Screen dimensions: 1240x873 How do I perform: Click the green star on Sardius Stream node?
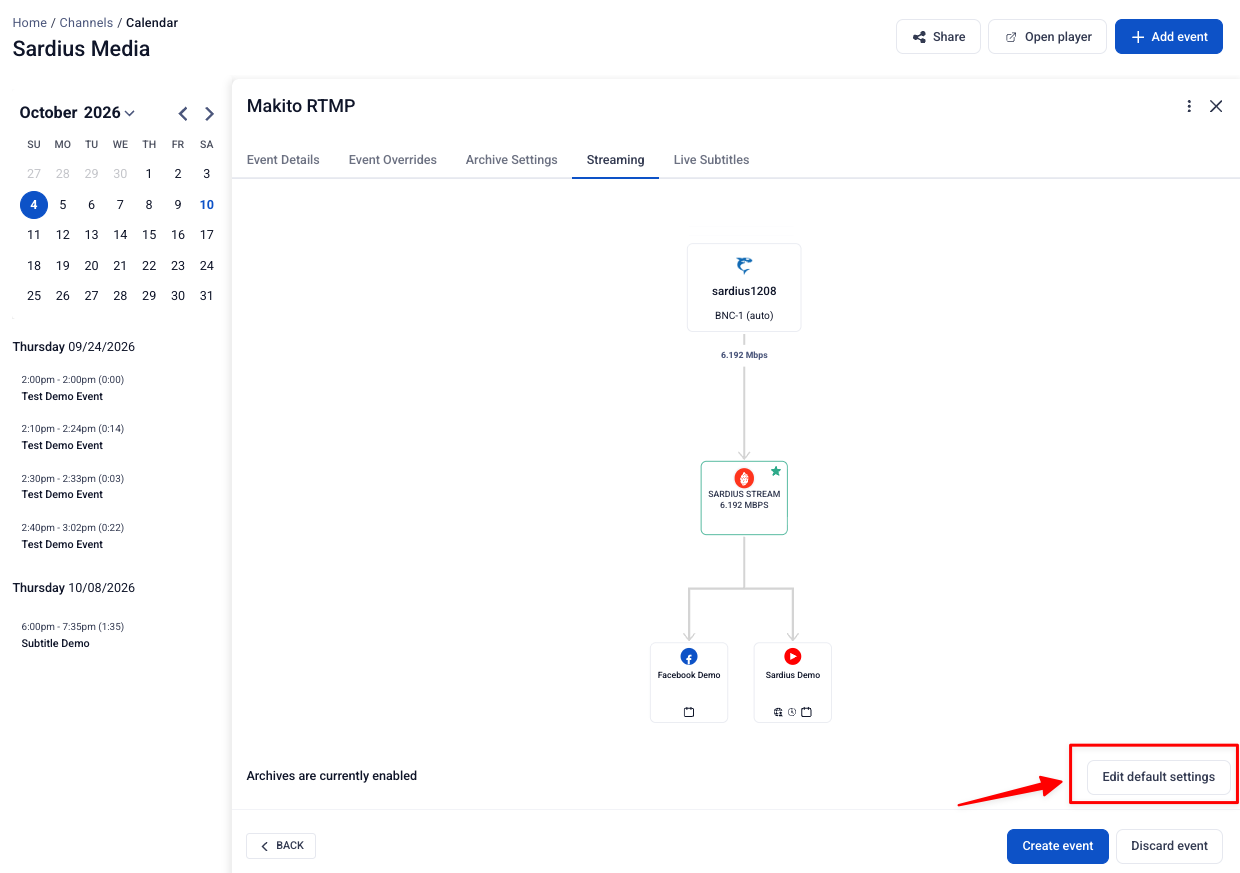click(x=775, y=471)
